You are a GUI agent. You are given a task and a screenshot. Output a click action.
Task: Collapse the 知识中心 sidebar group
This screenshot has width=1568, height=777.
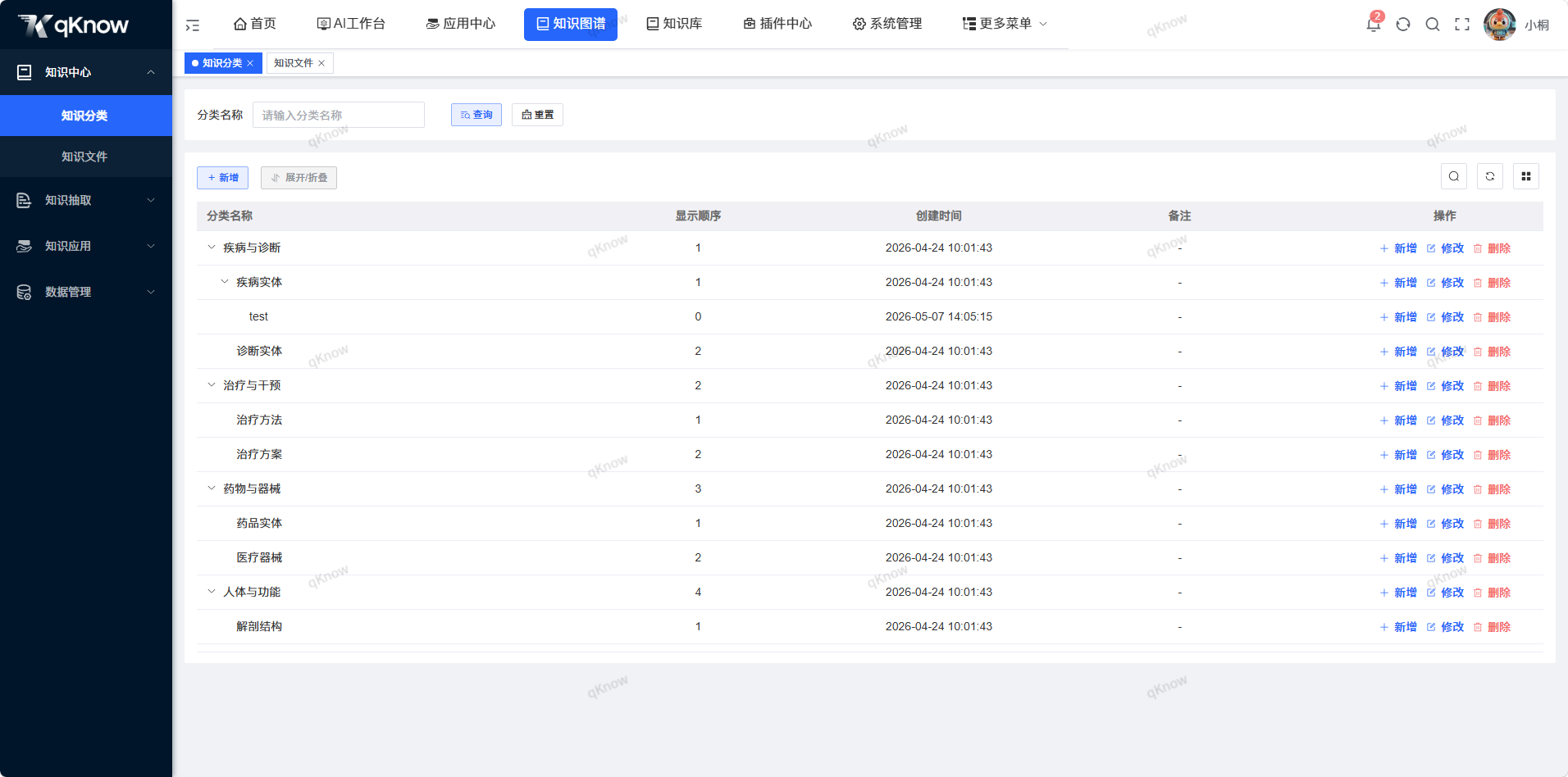pos(86,72)
